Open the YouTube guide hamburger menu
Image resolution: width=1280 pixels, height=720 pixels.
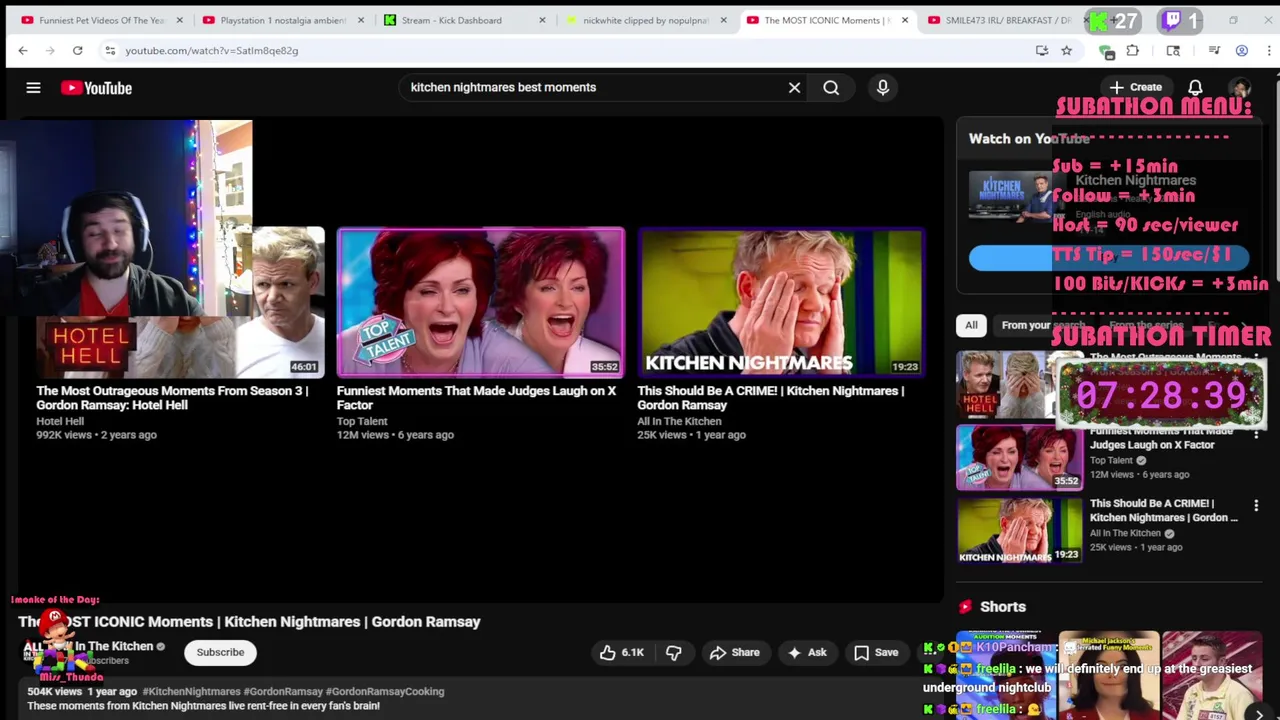click(33, 88)
